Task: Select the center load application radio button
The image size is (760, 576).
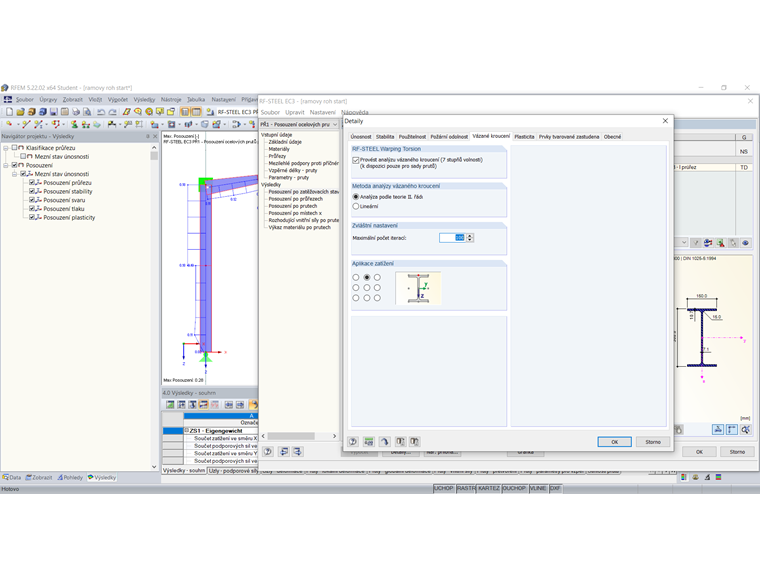Action: (367, 288)
